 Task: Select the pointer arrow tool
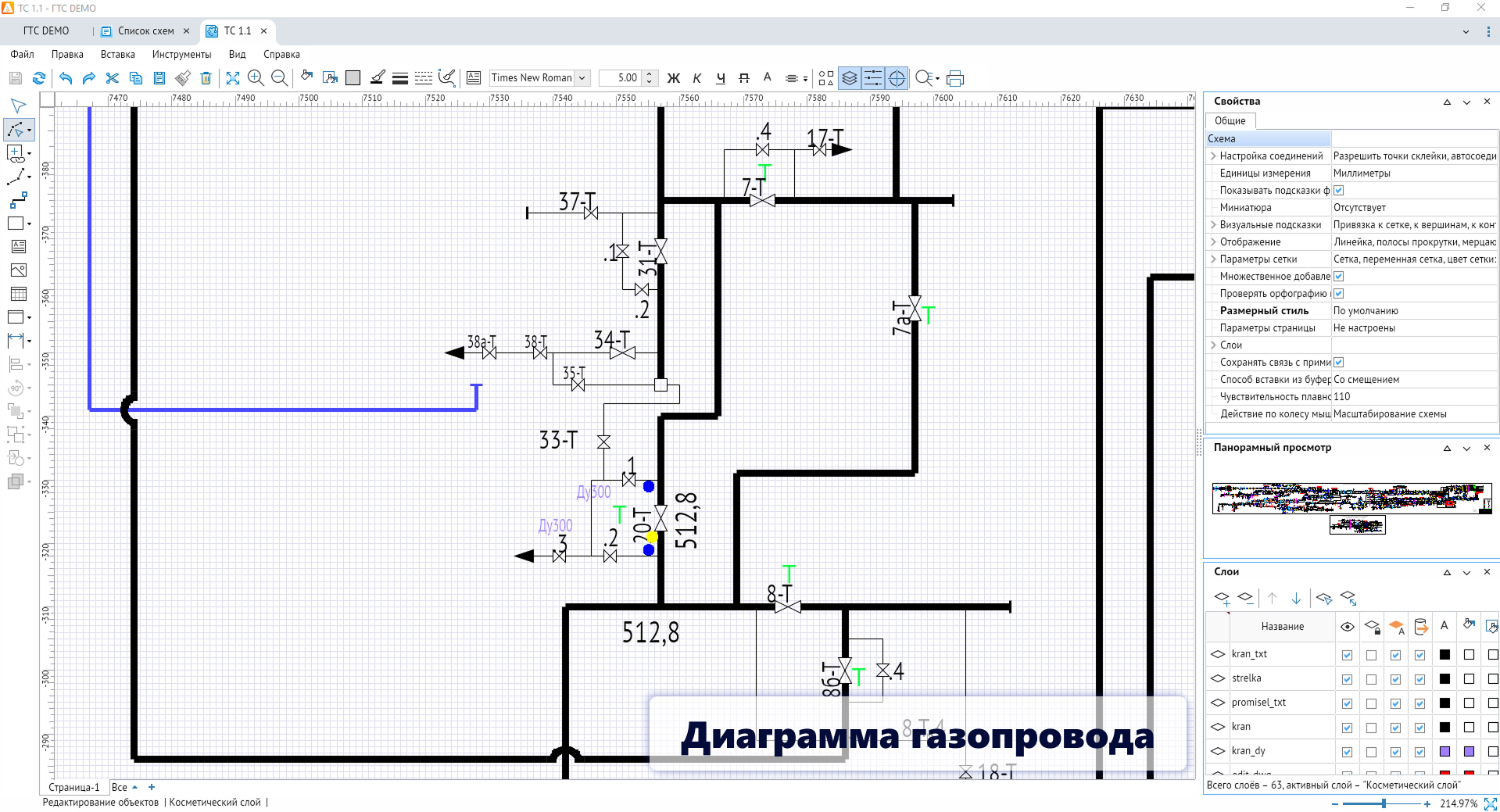tap(18, 106)
